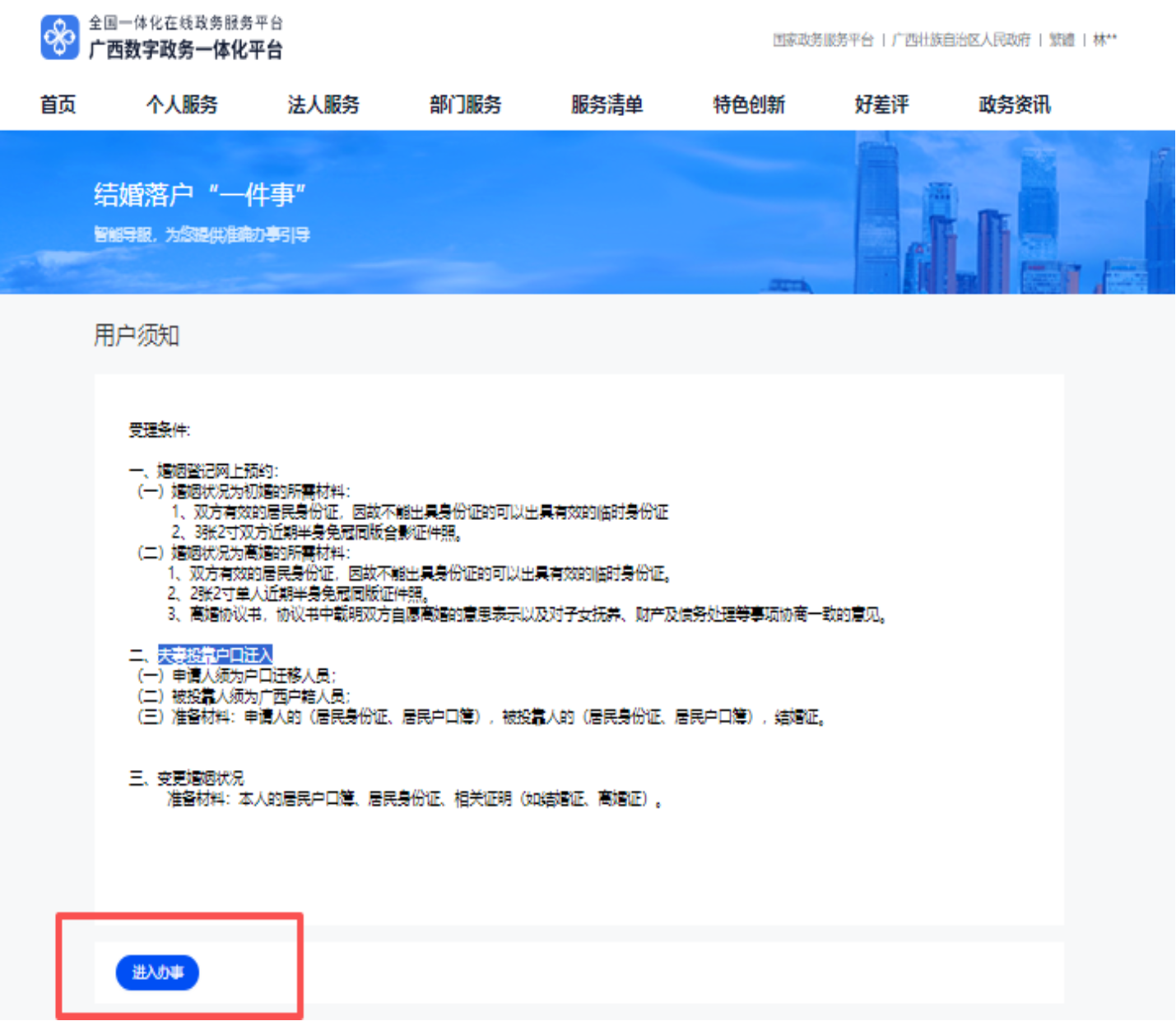
Task: Open the 服务清单 menu item
Action: pos(607,104)
